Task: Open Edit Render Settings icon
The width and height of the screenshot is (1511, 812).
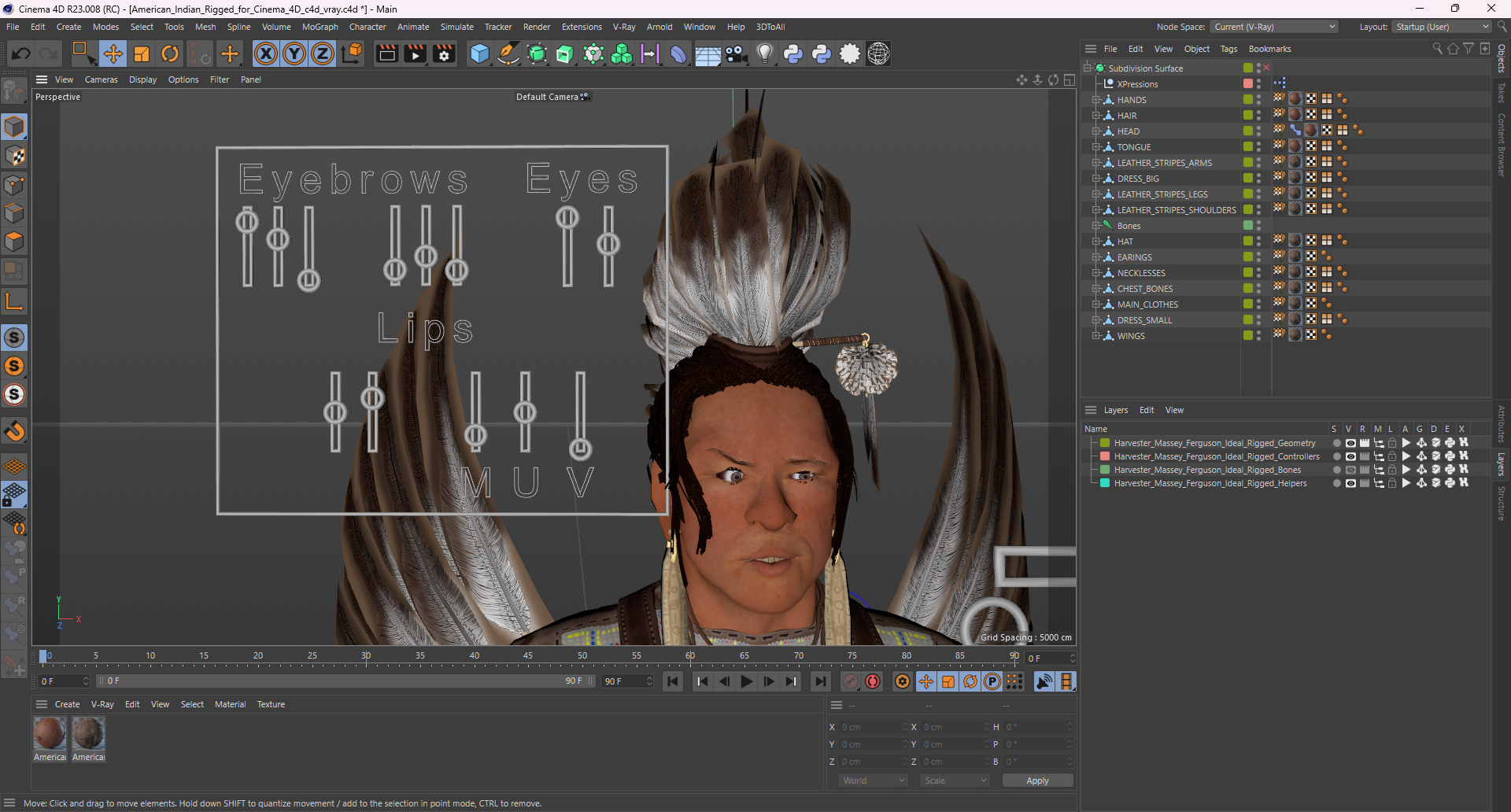Action: click(x=444, y=54)
